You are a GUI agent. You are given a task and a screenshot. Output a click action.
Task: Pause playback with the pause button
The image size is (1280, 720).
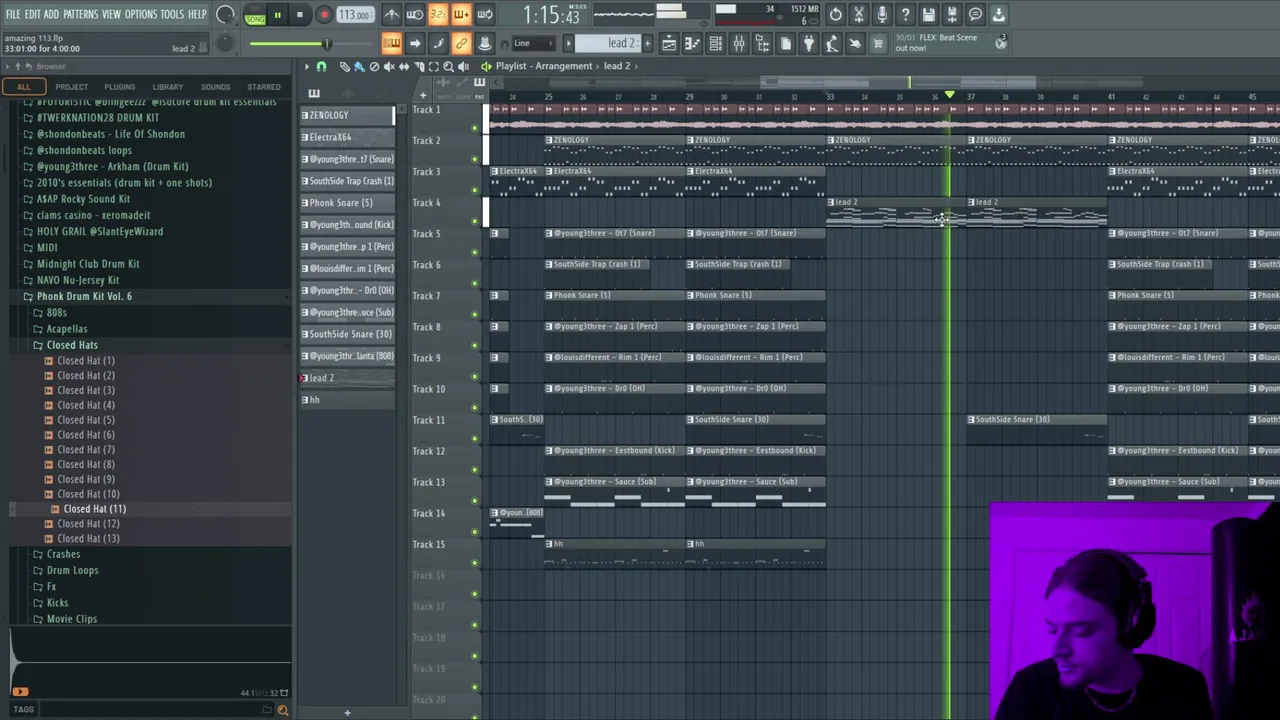[x=277, y=15]
